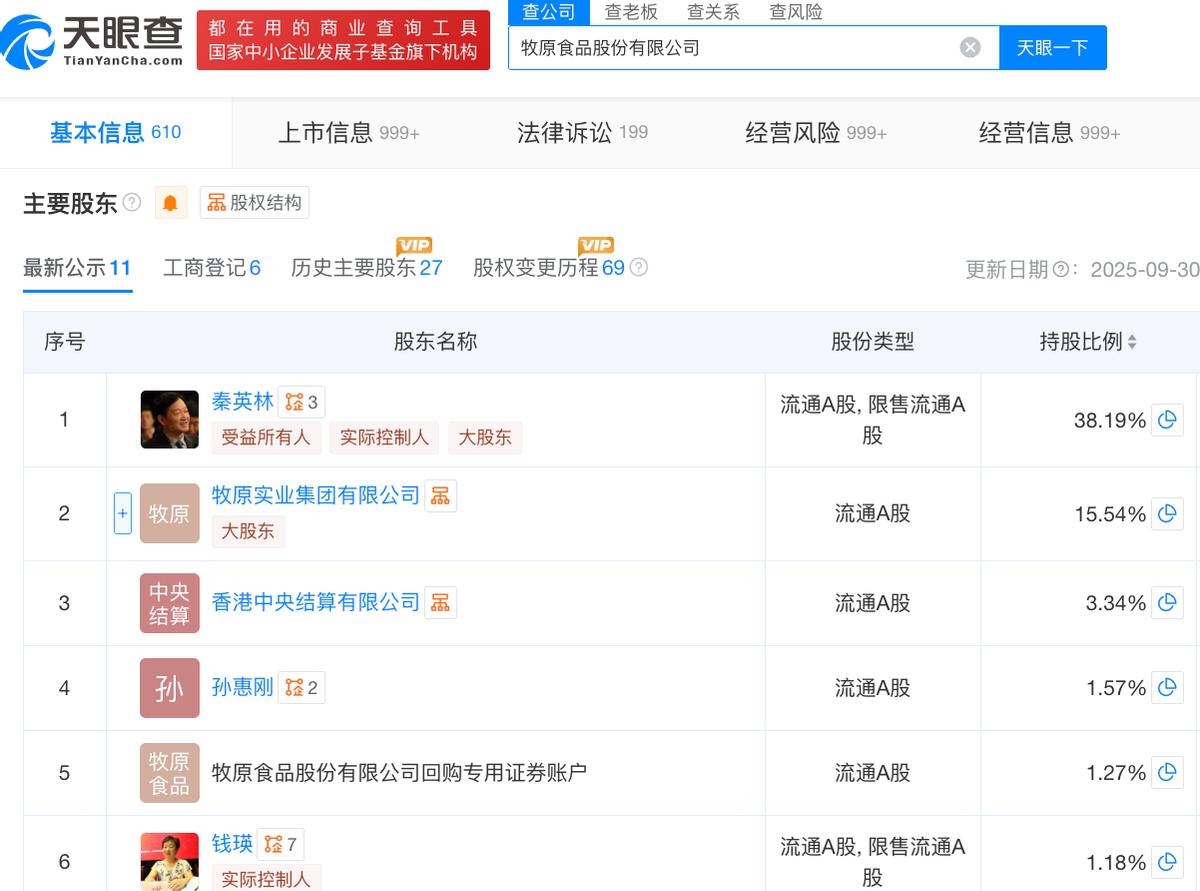Click the 孙 avatar
This screenshot has height=891, width=1200.
tap(169, 688)
